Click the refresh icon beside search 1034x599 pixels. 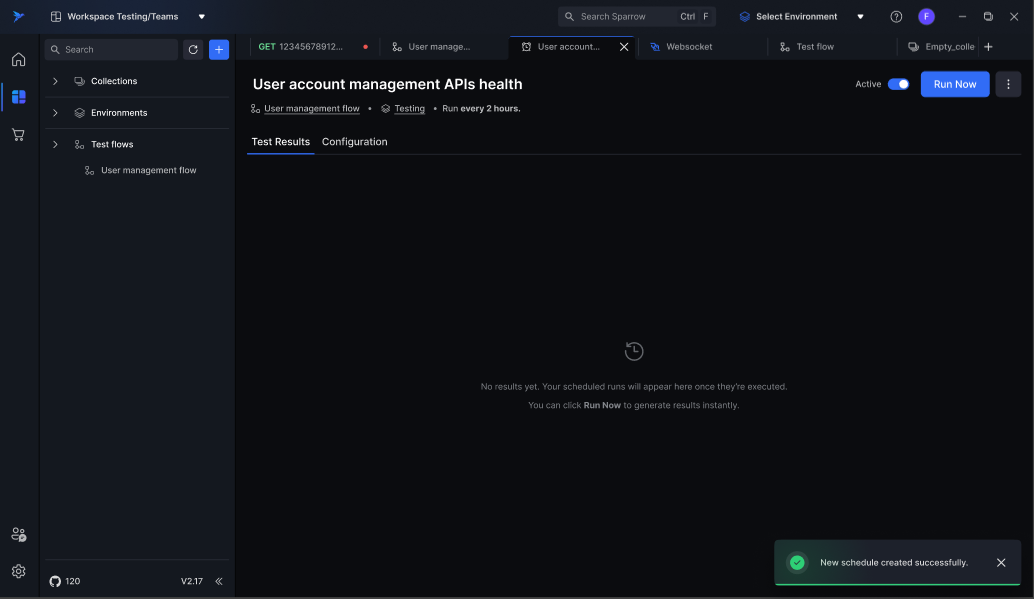pos(193,49)
